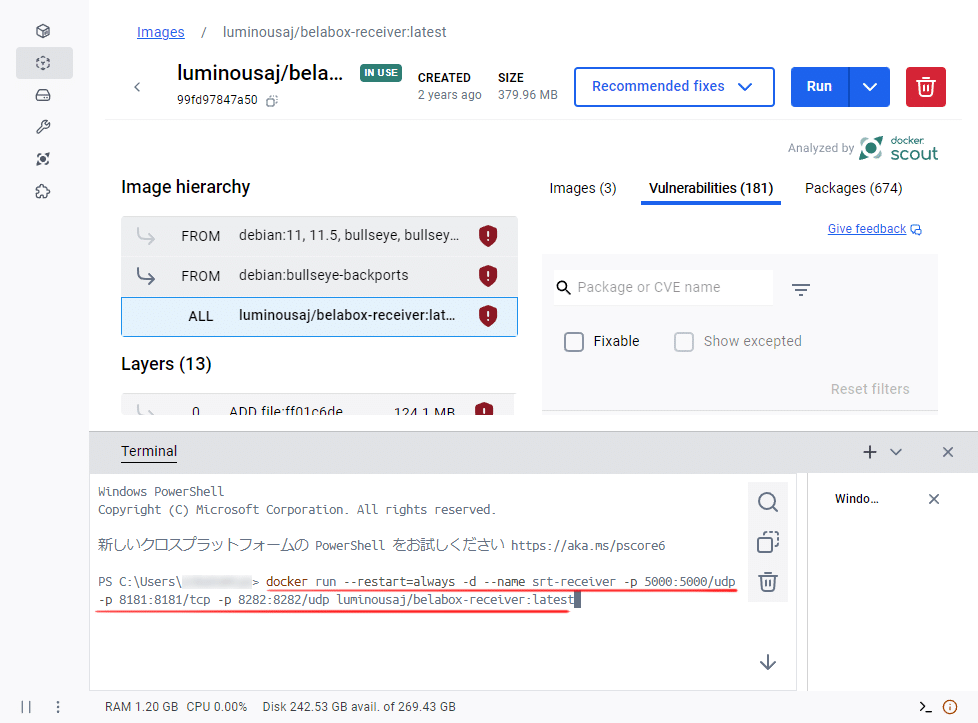Click the luminousaj/bela... image title

(x=259, y=73)
